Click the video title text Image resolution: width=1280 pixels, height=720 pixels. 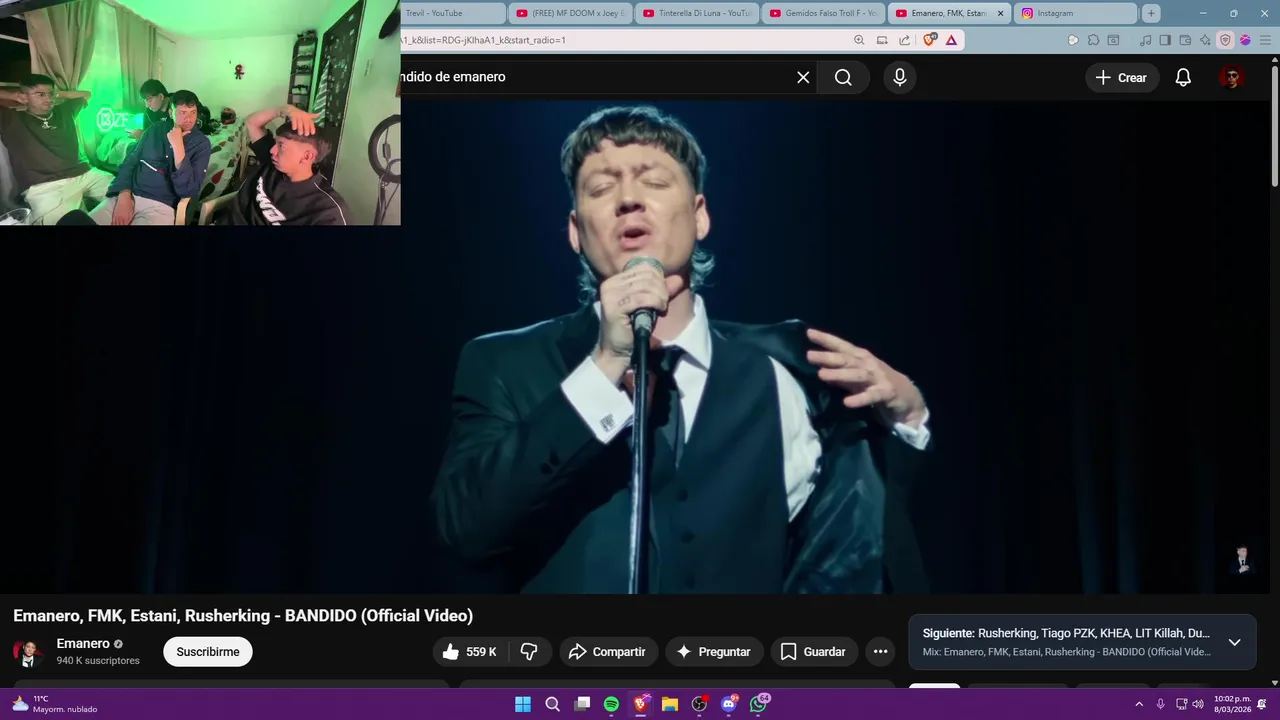[243, 616]
